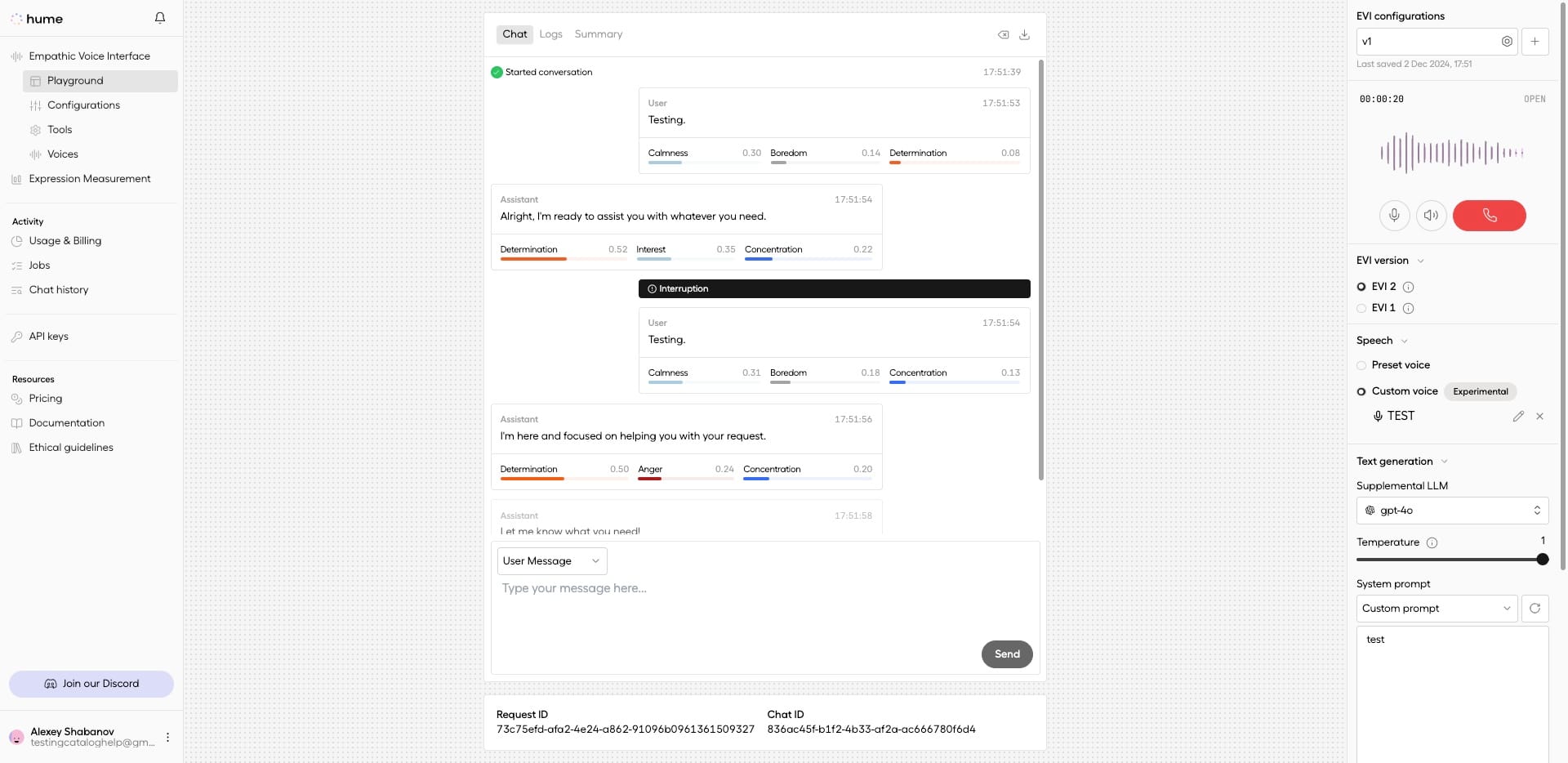1568x763 pixels.
Task: Open the User Message type dropdown
Action: point(552,561)
